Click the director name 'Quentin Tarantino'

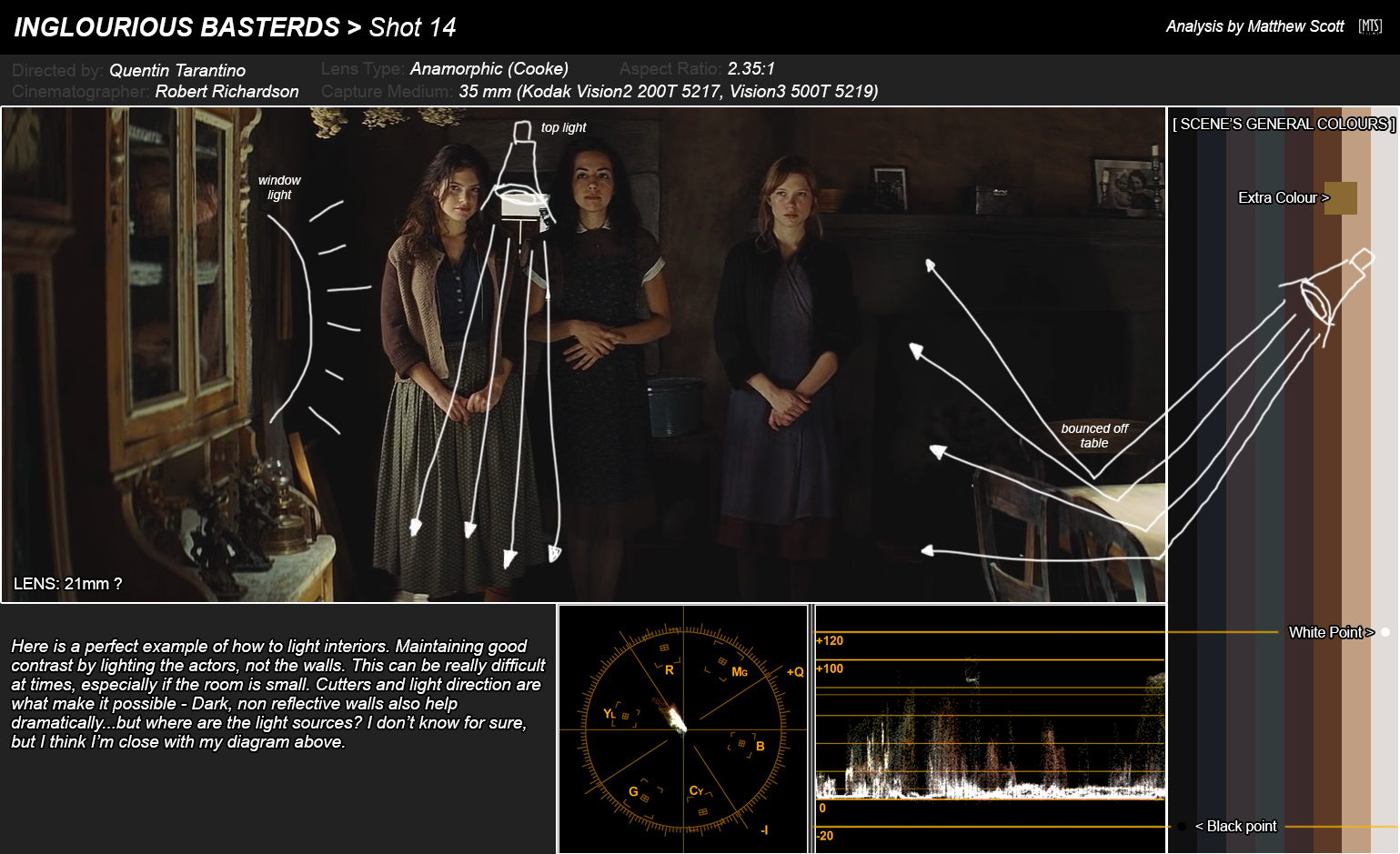(177, 70)
